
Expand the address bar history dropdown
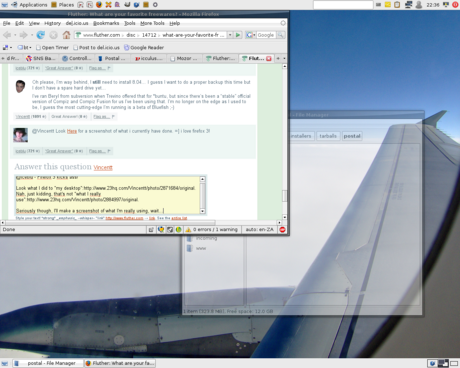[230, 35]
